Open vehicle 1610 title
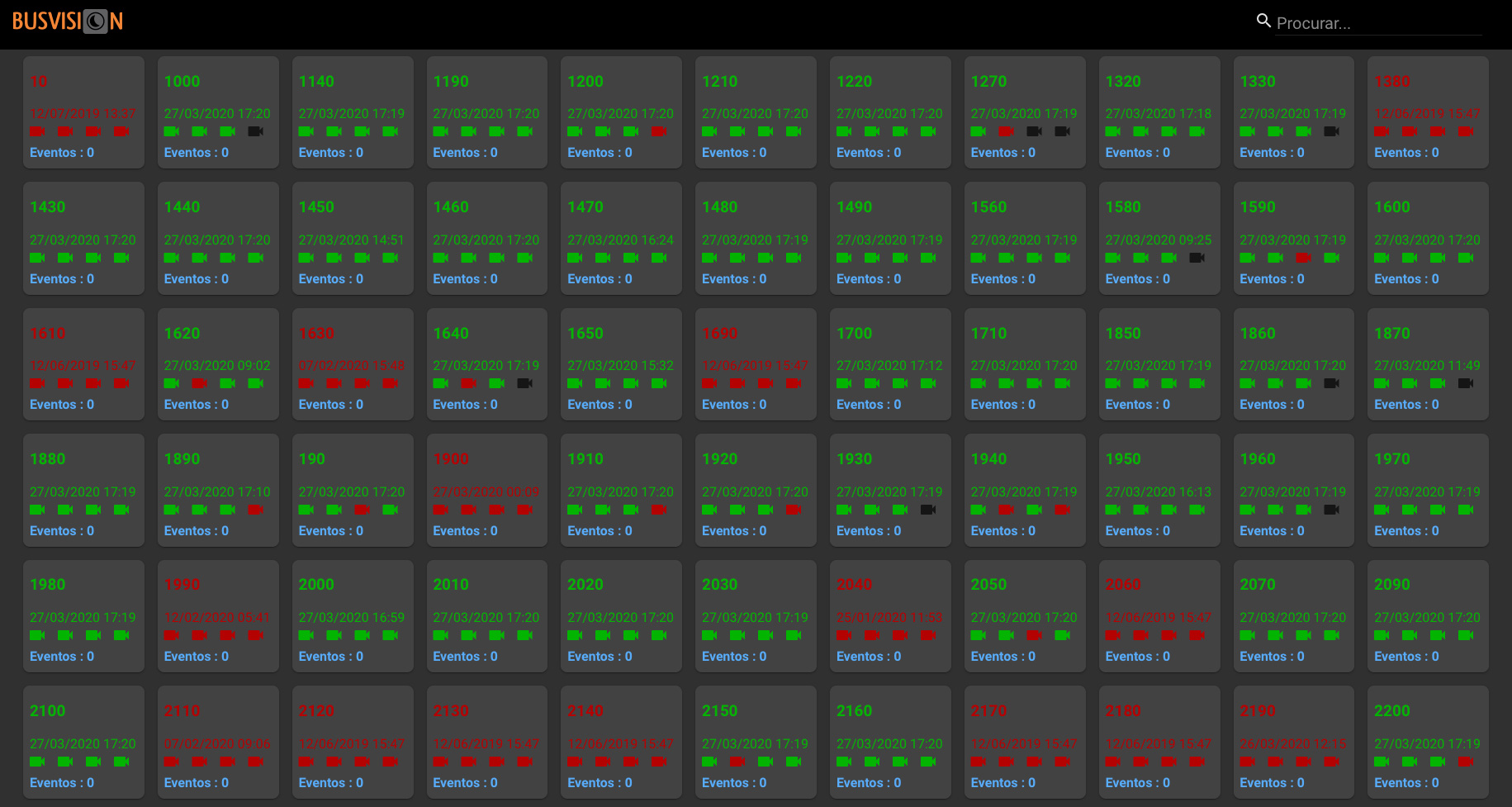 [48, 334]
